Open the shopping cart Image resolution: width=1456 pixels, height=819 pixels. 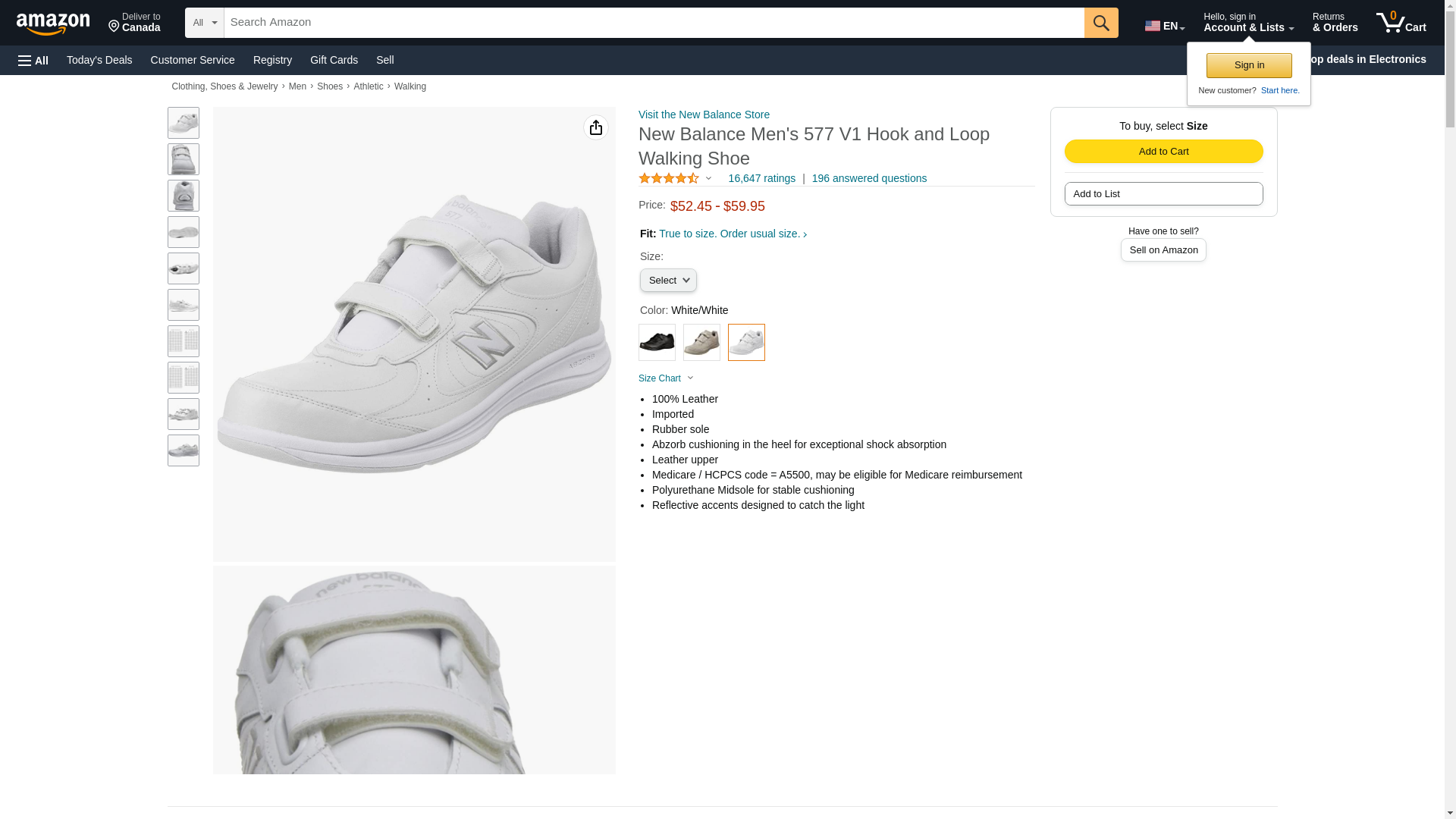click(x=1401, y=23)
